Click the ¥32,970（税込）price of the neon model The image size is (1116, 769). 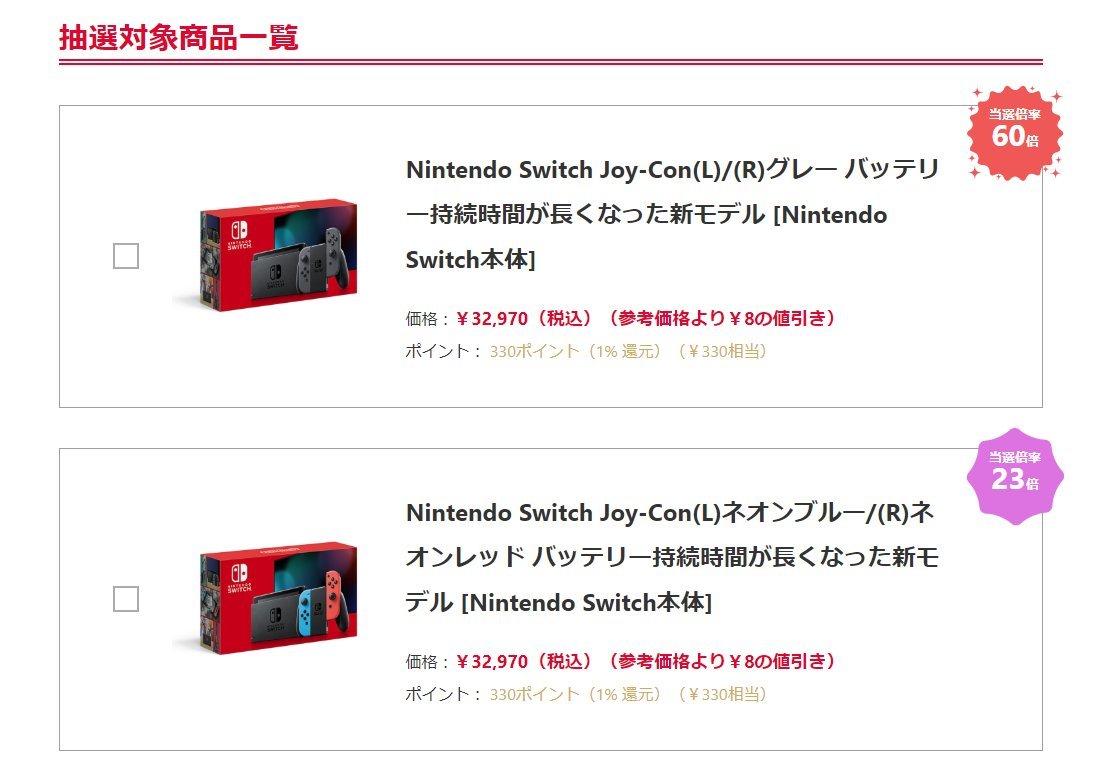[x=527, y=662]
